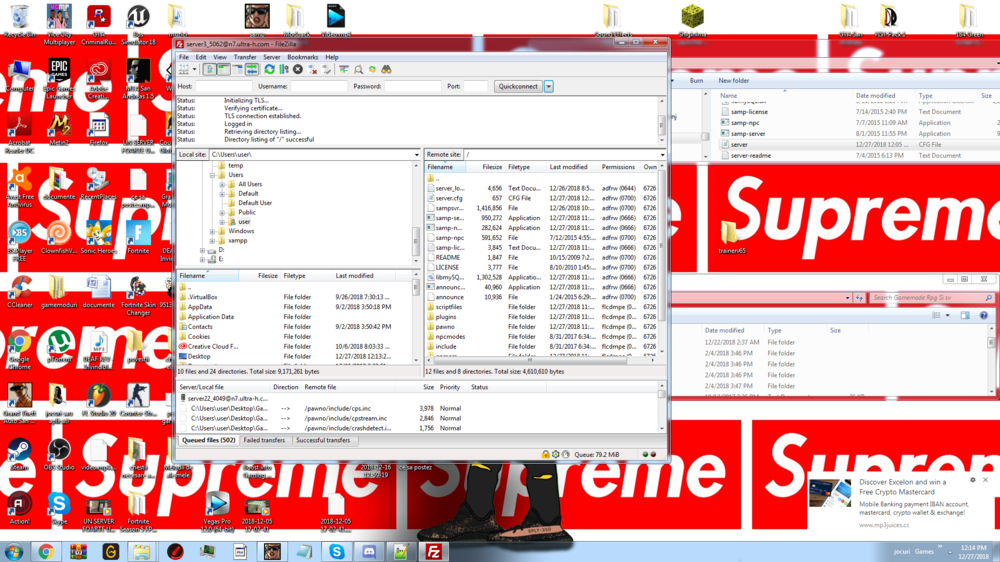
Task: Open Windows Explorer from the taskbar
Action: pyautogui.click(x=142, y=552)
